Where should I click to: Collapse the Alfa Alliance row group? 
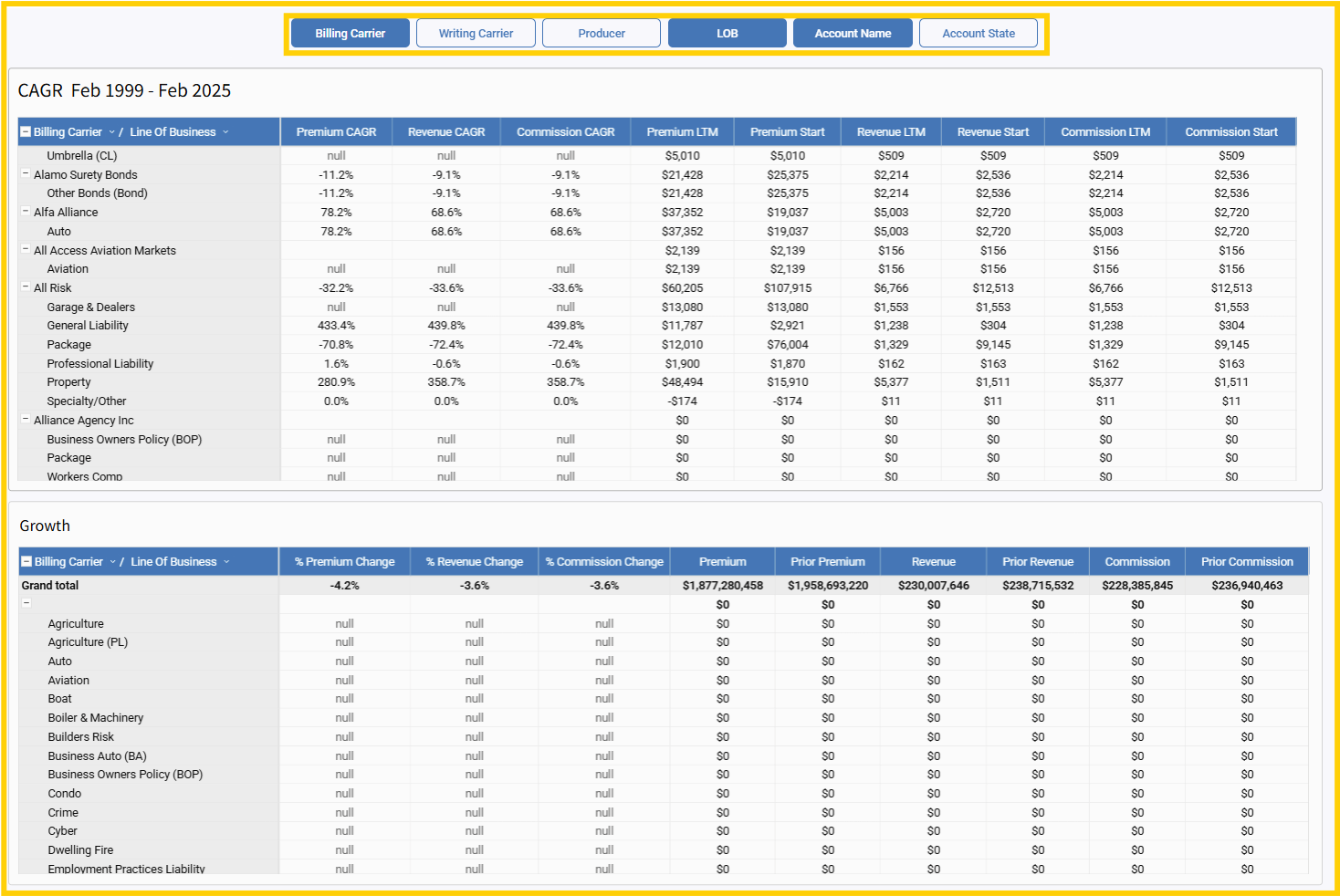pos(26,212)
